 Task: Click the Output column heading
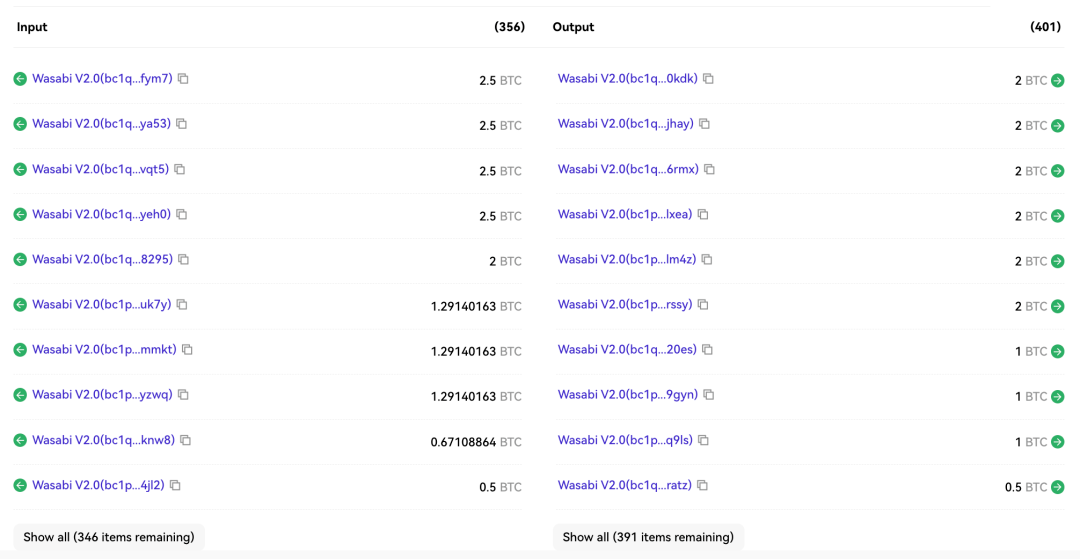click(x=573, y=27)
